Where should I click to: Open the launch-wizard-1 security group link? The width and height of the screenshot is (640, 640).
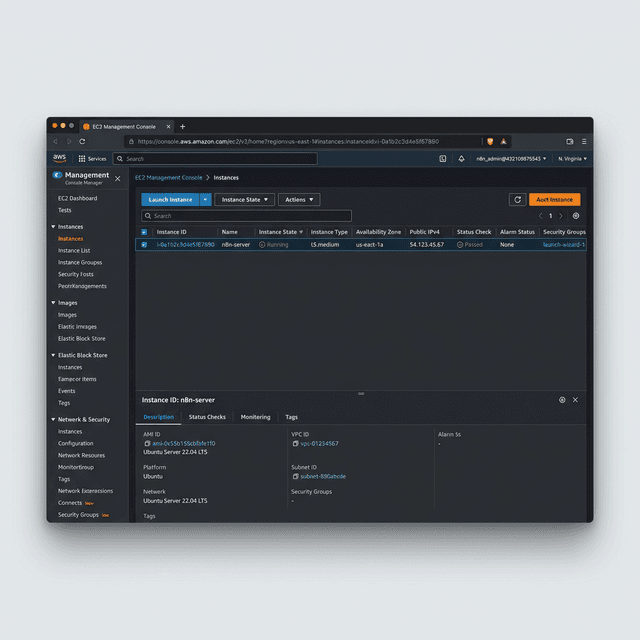(564, 244)
